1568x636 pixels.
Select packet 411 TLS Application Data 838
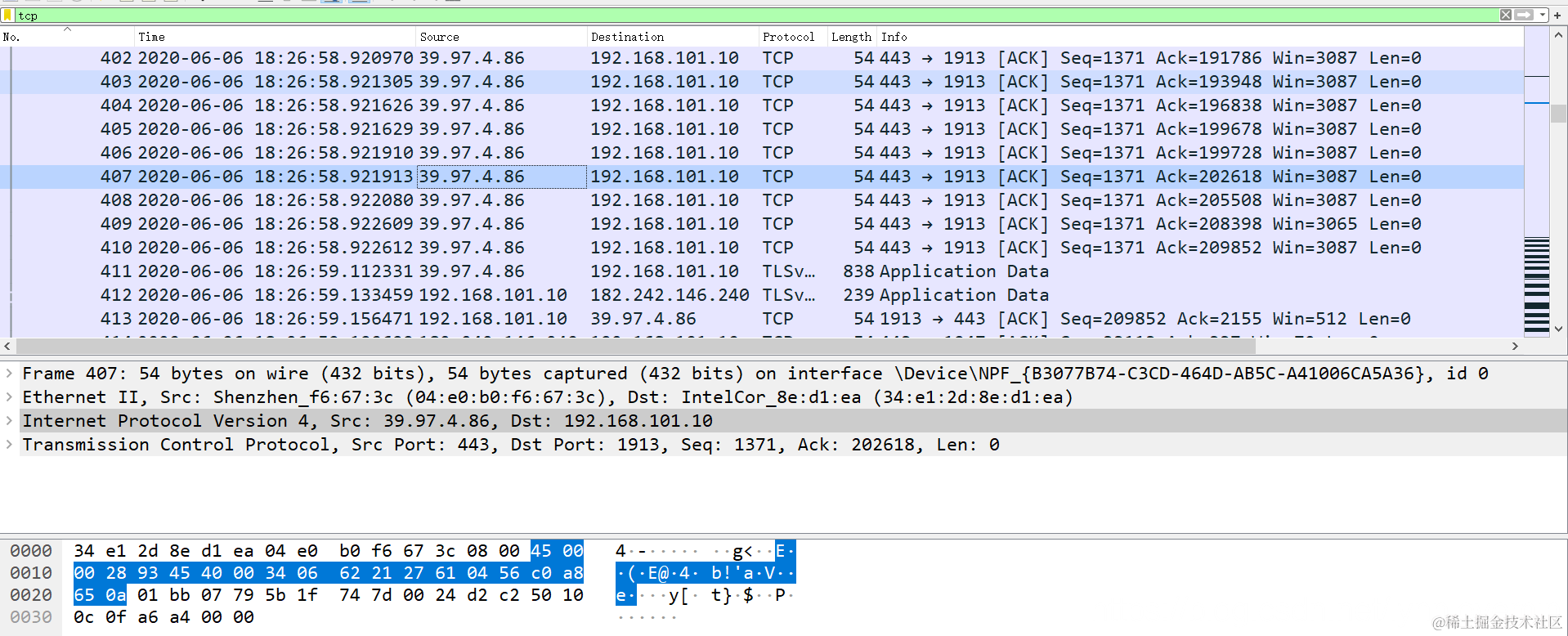click(762, 271)
